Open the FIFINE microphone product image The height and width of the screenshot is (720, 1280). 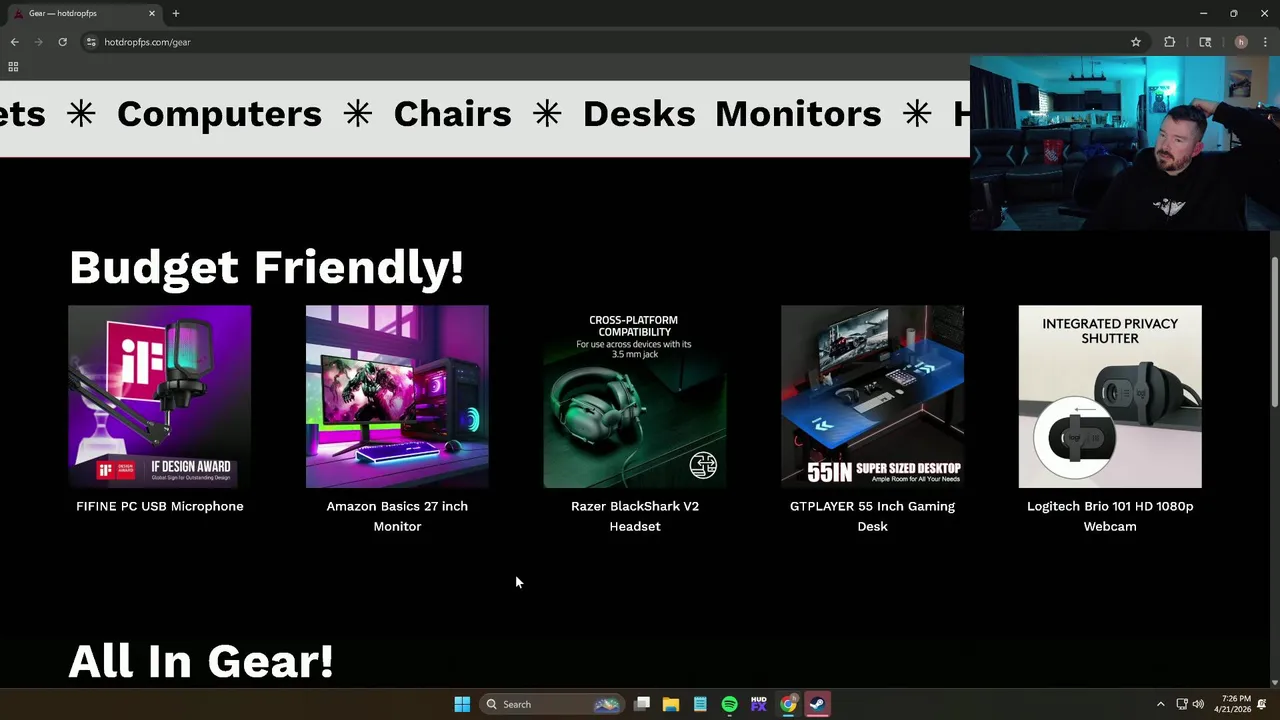[x=160, y=397]
